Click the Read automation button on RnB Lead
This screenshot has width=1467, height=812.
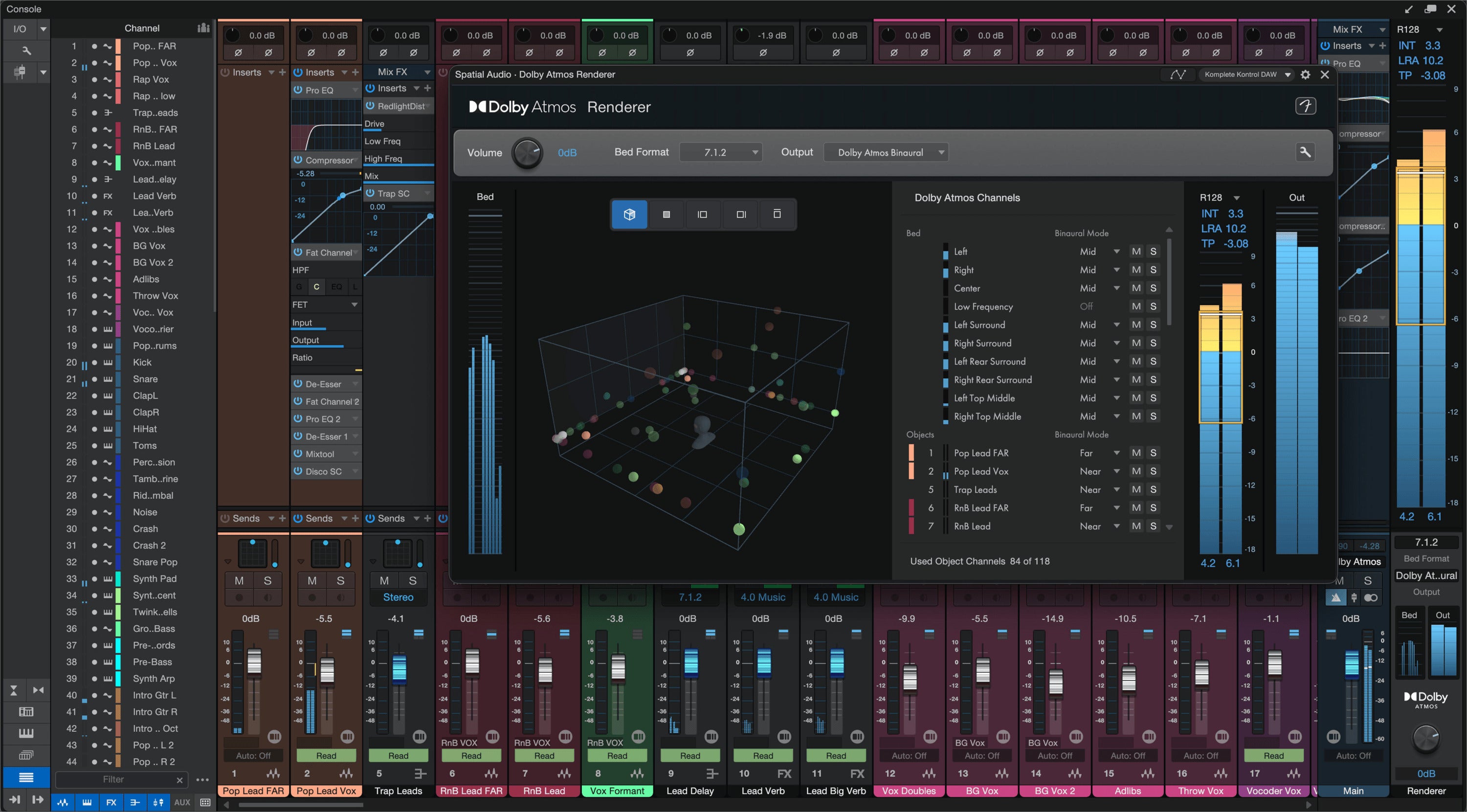[544, 755]
